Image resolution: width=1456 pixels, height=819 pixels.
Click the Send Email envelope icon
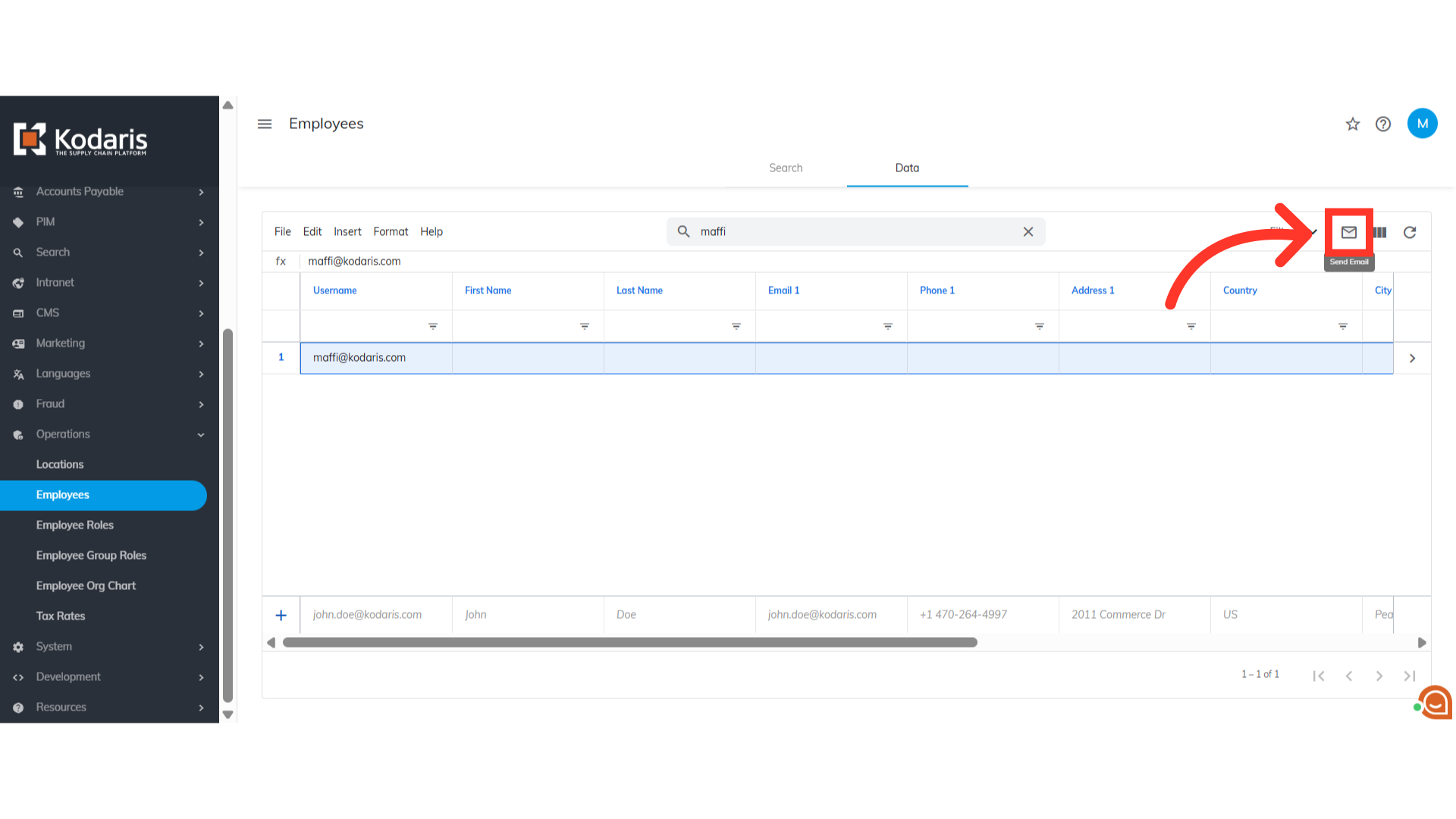(x=1348, y=232)
